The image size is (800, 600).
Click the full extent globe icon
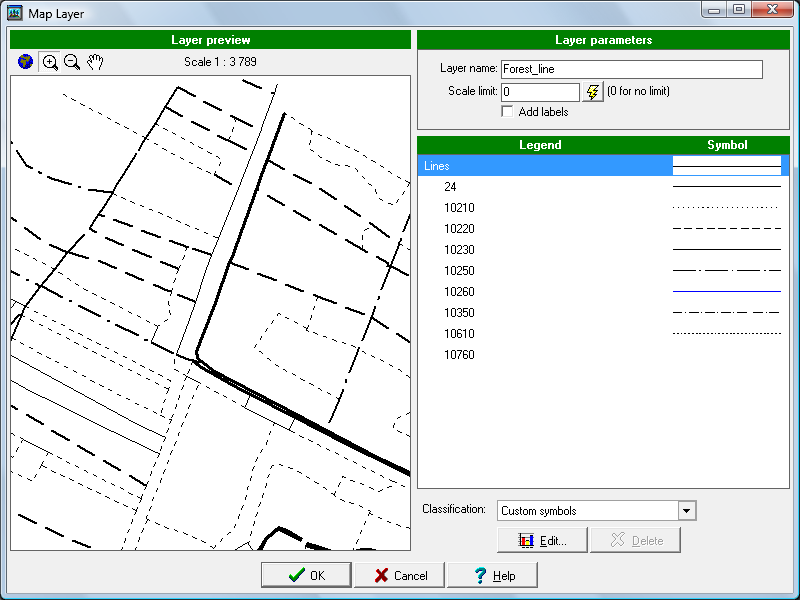pos(26,62)
